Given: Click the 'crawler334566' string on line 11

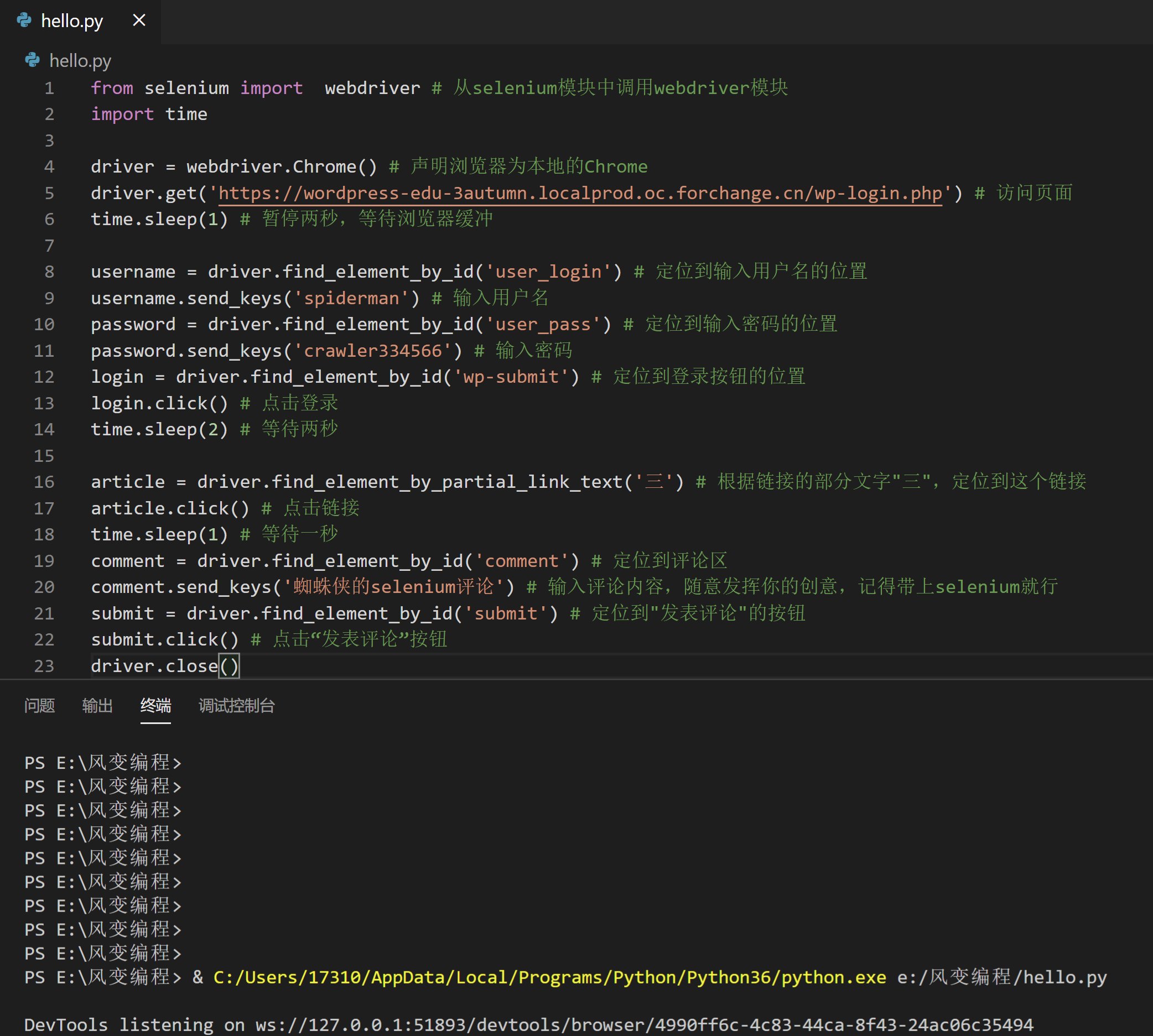Looking at the screenshot, I should click(x=373, y=351).
